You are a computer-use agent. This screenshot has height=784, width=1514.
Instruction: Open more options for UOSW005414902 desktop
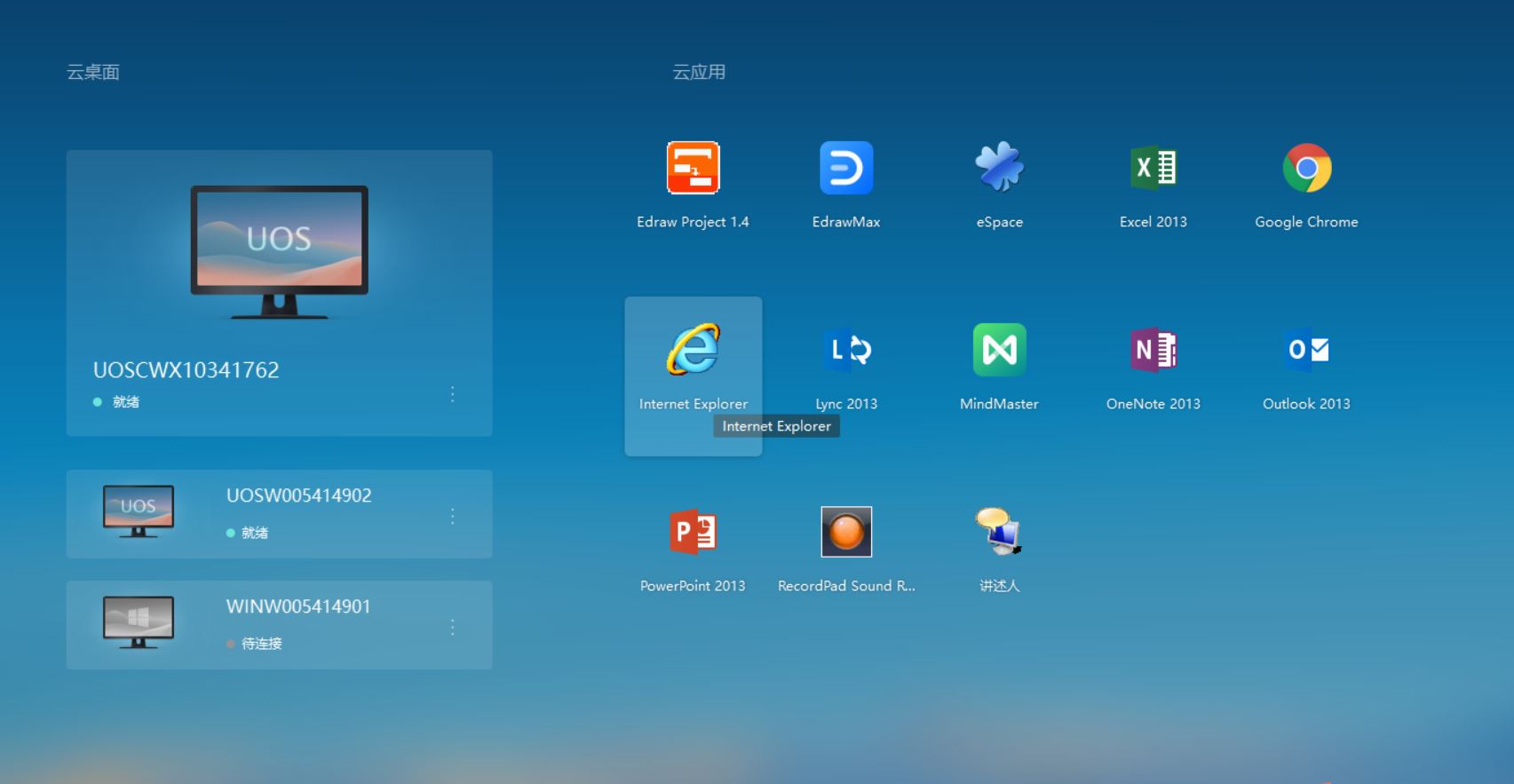pos(453,516)
